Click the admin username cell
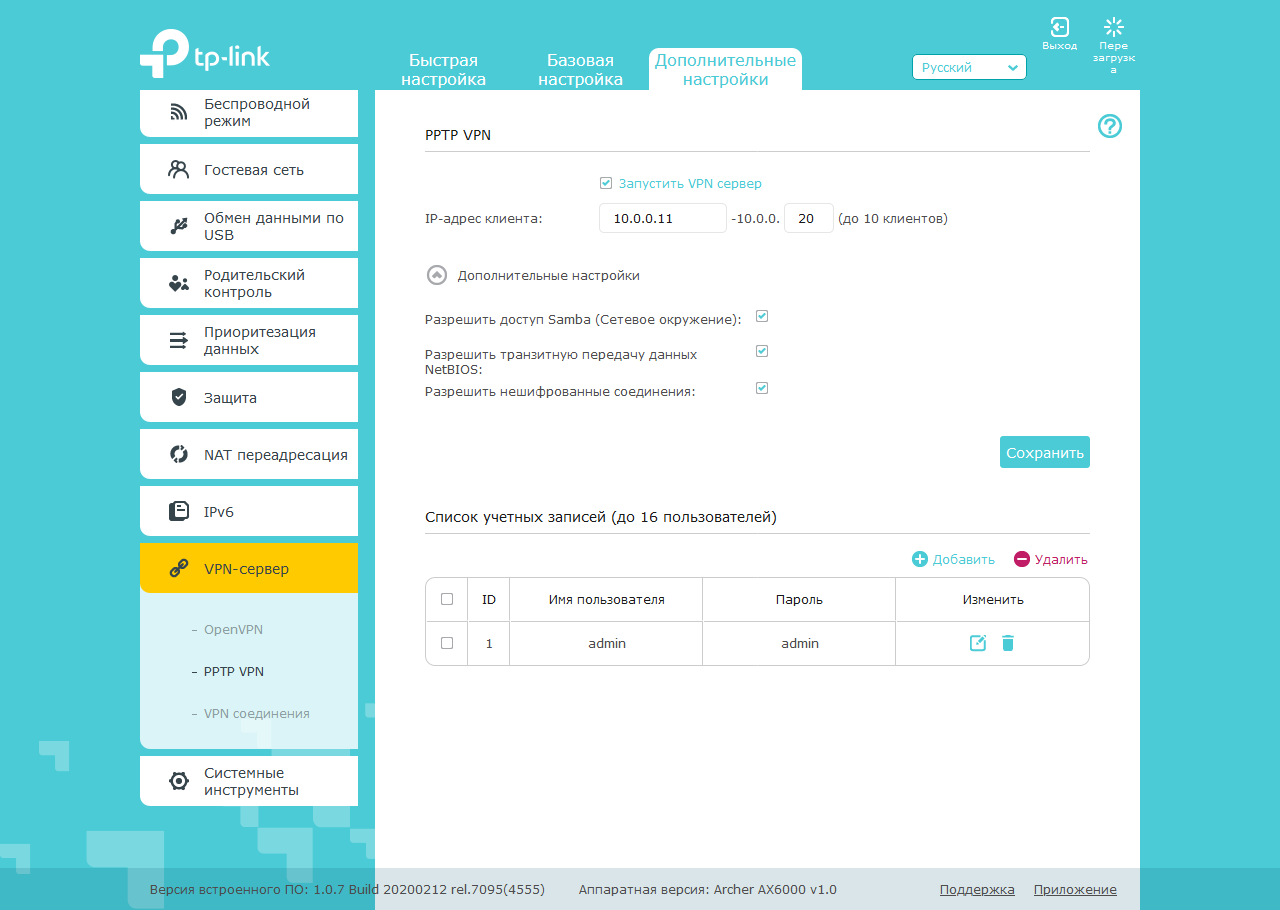 tap(606, 643)
